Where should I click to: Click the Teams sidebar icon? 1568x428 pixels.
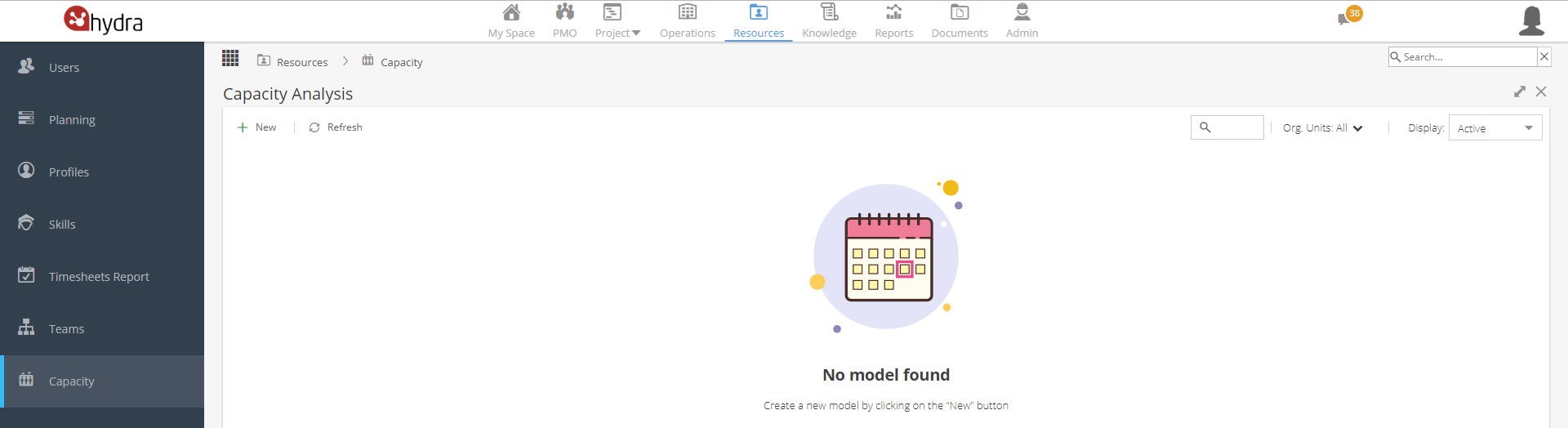coord(26,328)
